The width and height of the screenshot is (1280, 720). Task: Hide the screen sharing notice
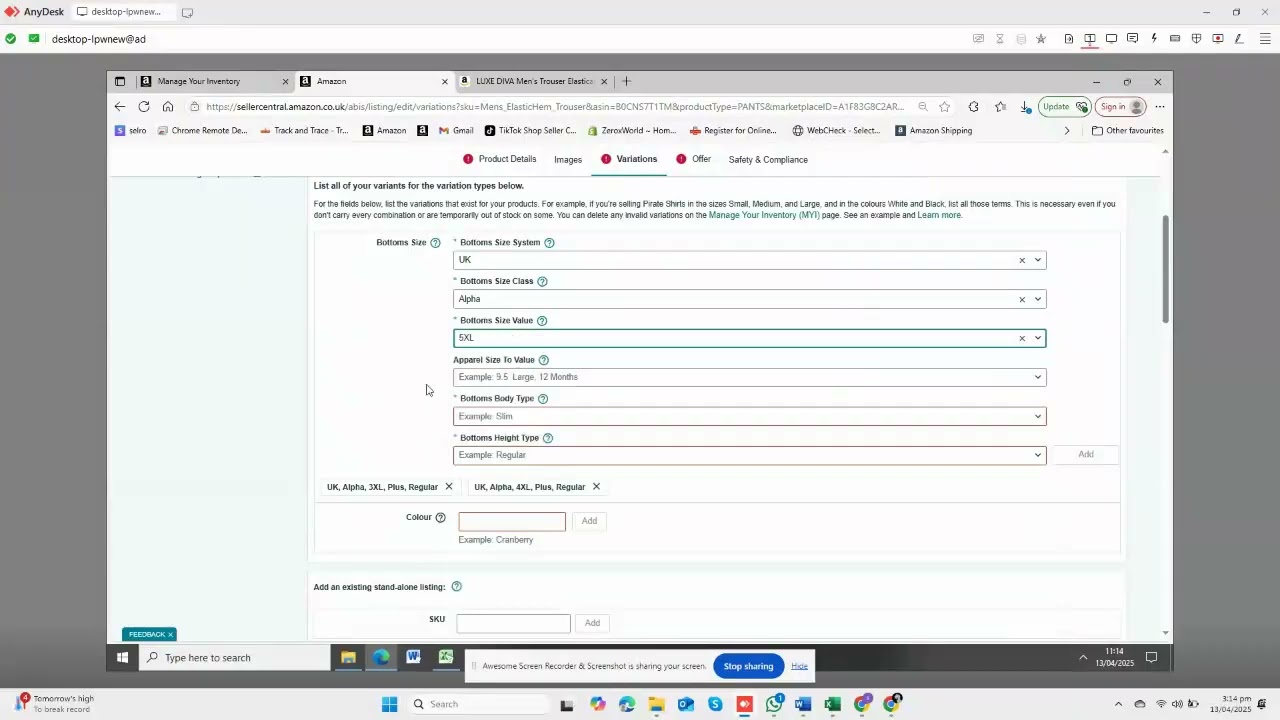coord(799,667)
